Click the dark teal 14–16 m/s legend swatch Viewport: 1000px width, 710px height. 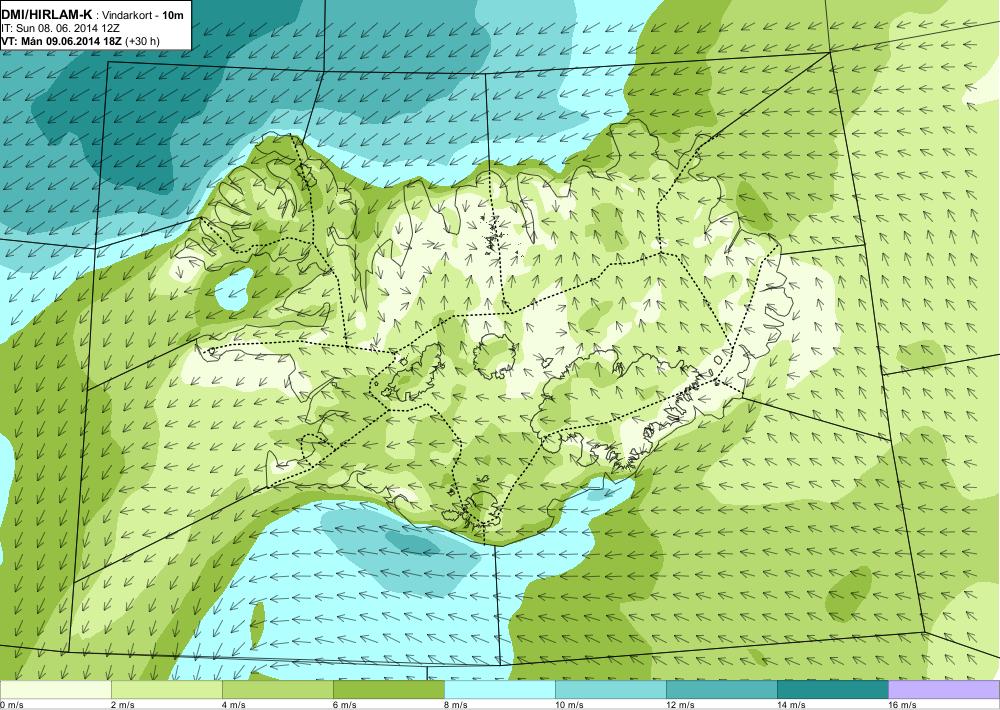coord(832,690)
